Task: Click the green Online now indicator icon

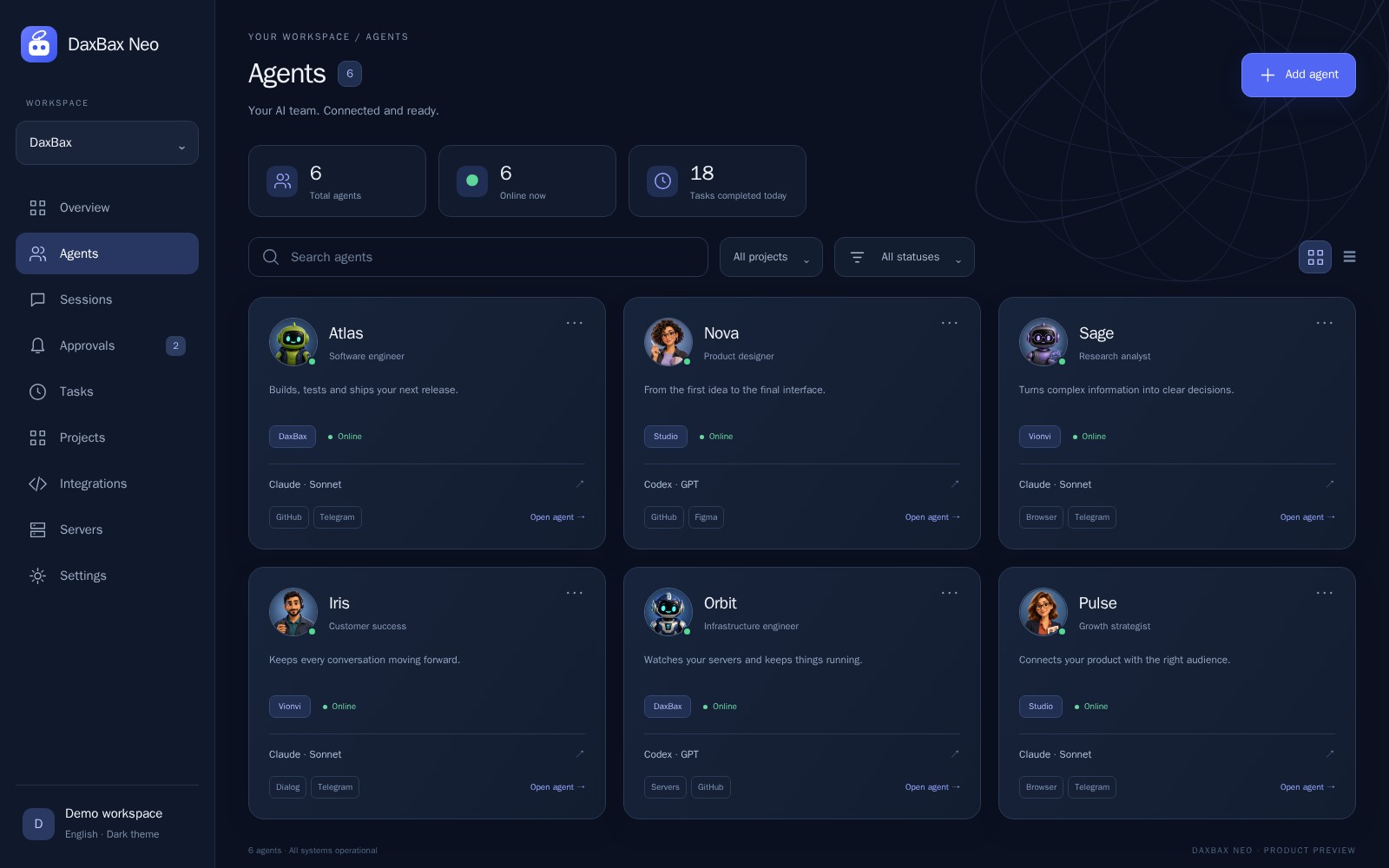Action: (x=472, y=181)
